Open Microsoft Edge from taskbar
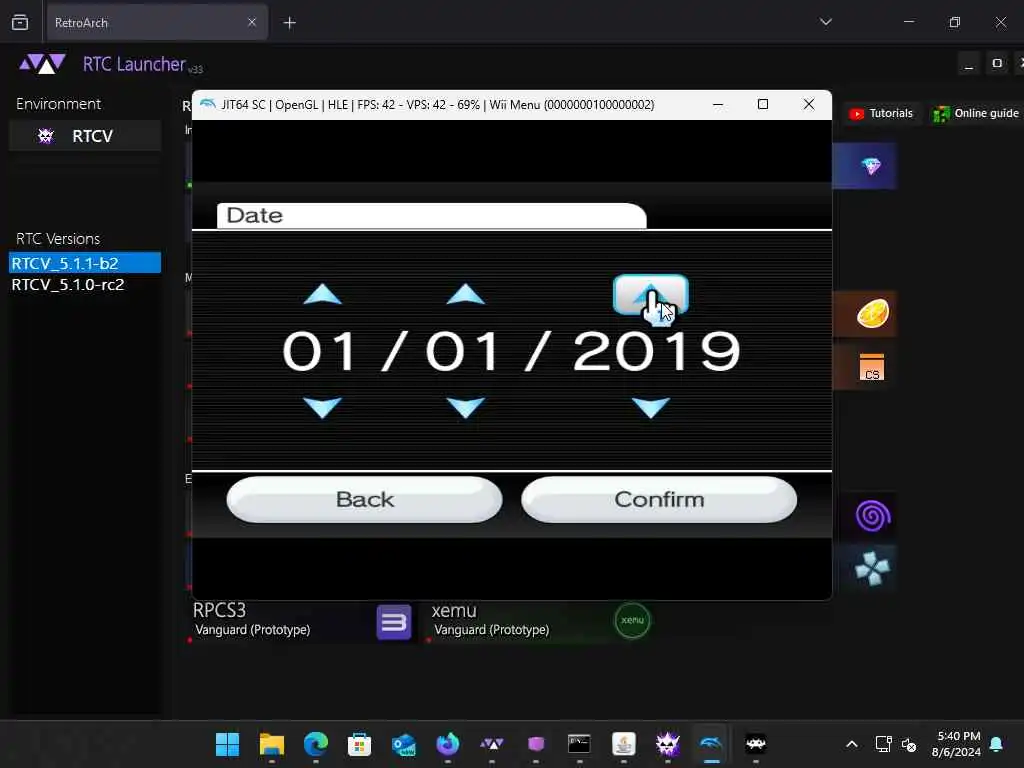This screenshot has width=1024, height=768. [x=316, y=744]
